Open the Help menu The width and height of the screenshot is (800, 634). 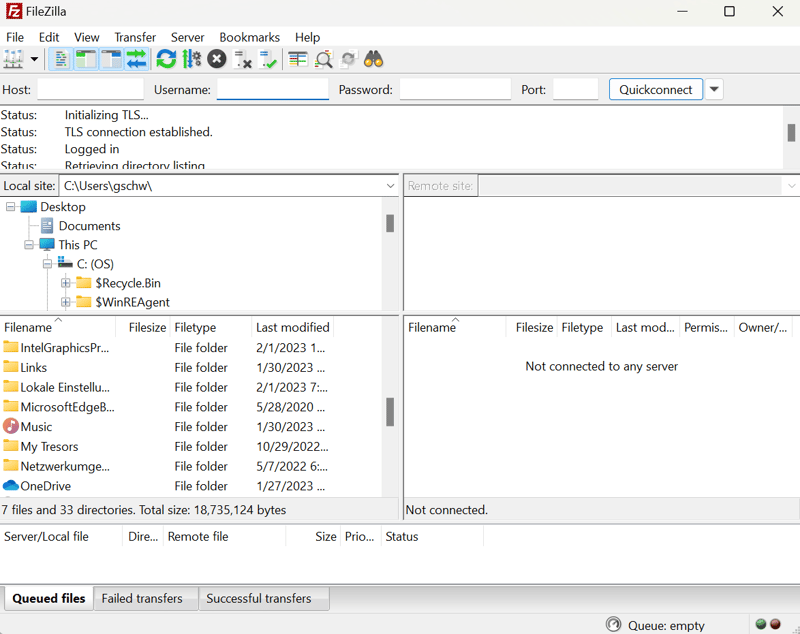tap(307, 37)
